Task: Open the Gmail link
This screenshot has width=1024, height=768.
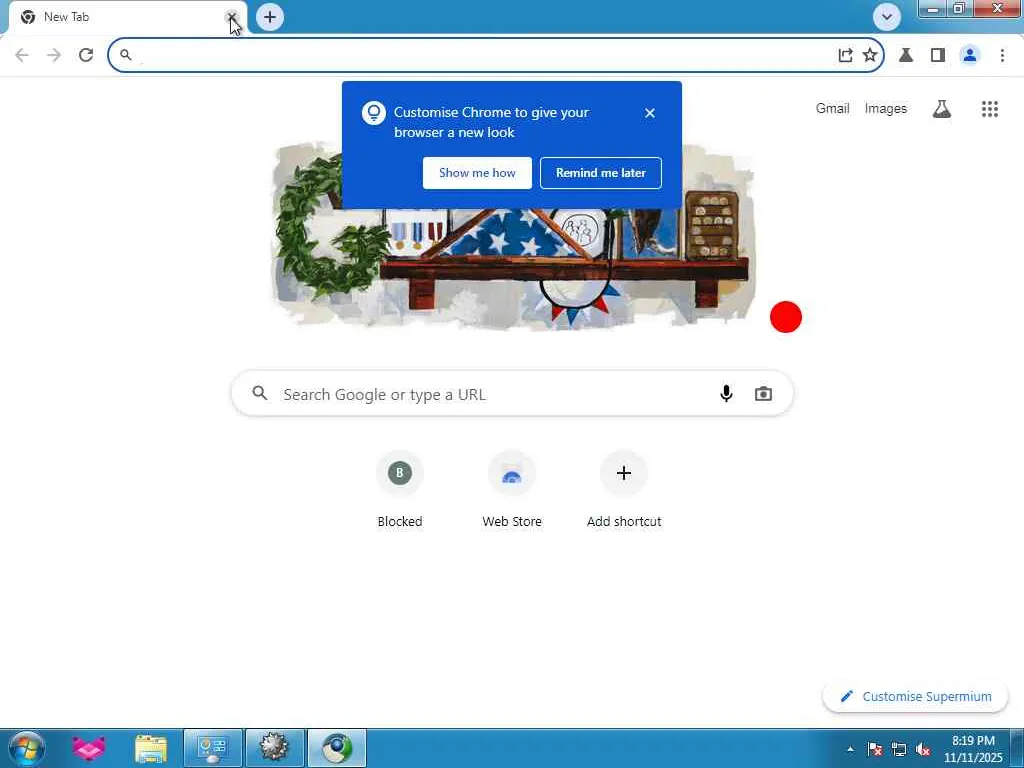Action: (x=833, y=108)
